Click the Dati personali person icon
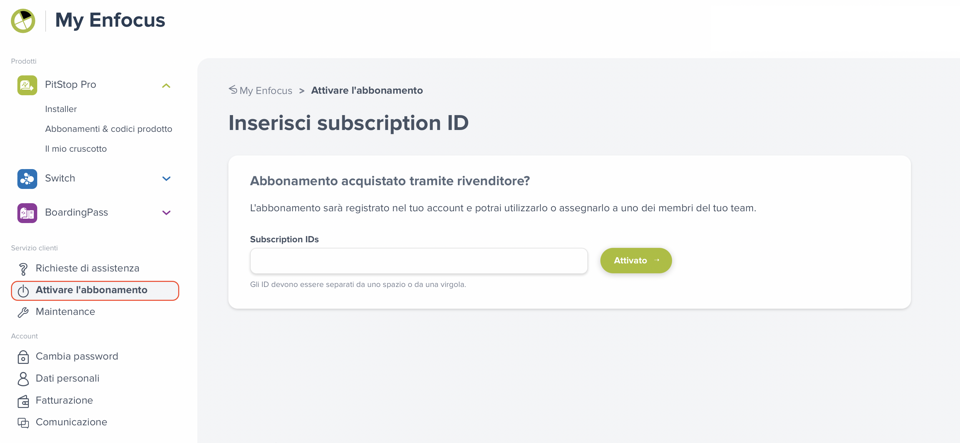The height and width of the screenshot is (443, 960). pos(23,379)
